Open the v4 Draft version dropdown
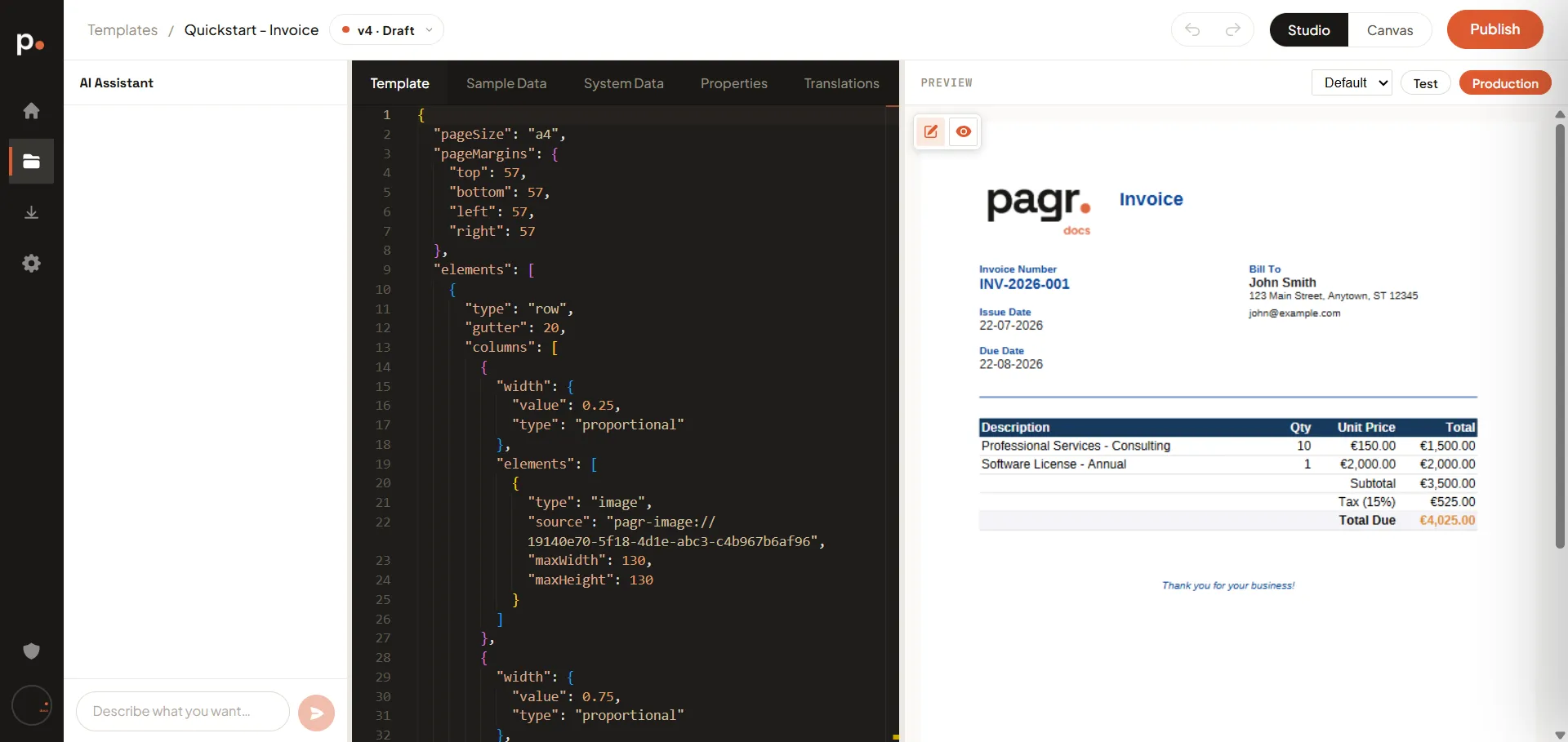The height and width of the screenshot is (742, 1568). click(386, 30)
